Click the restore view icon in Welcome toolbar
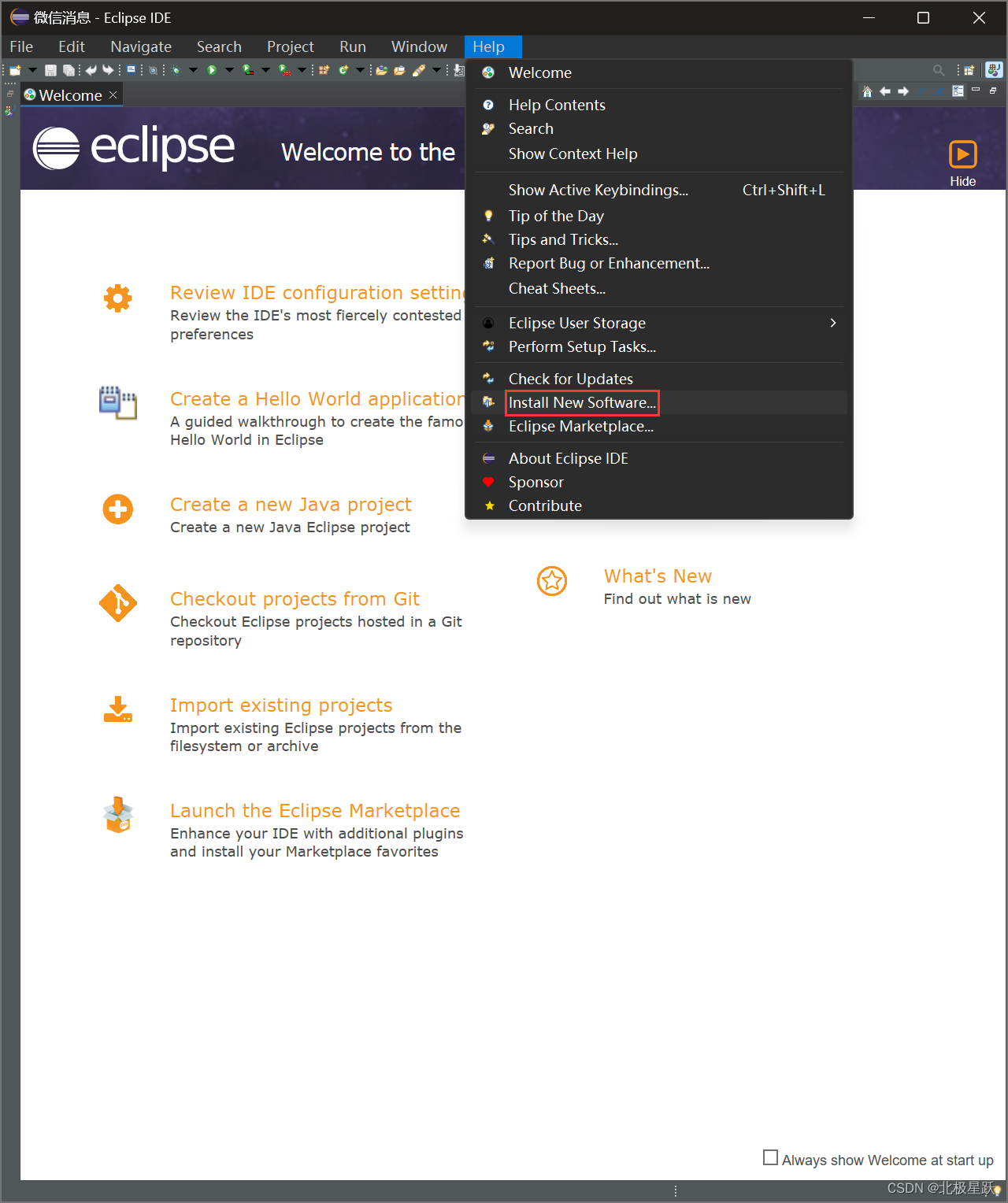This screenshot has height=1203, width=1008. coord(993,91)
